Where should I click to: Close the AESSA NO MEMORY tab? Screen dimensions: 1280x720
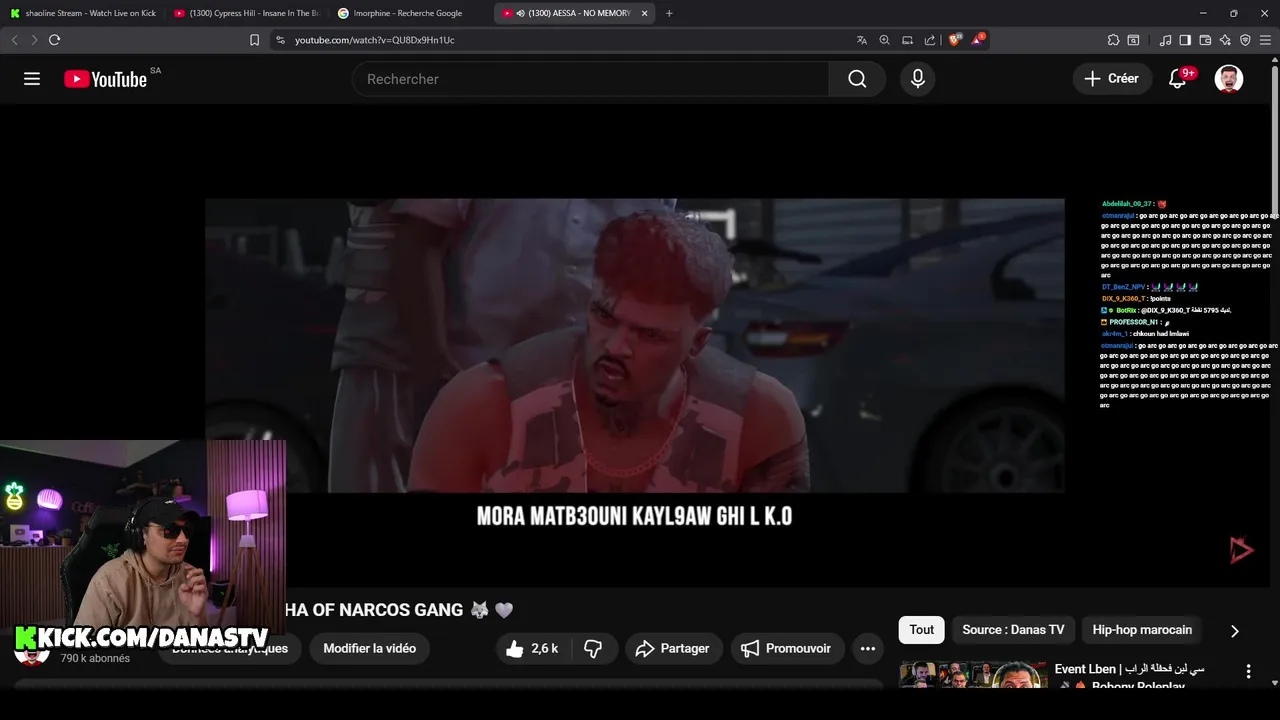pyautogui.click(x=644, y=13)
